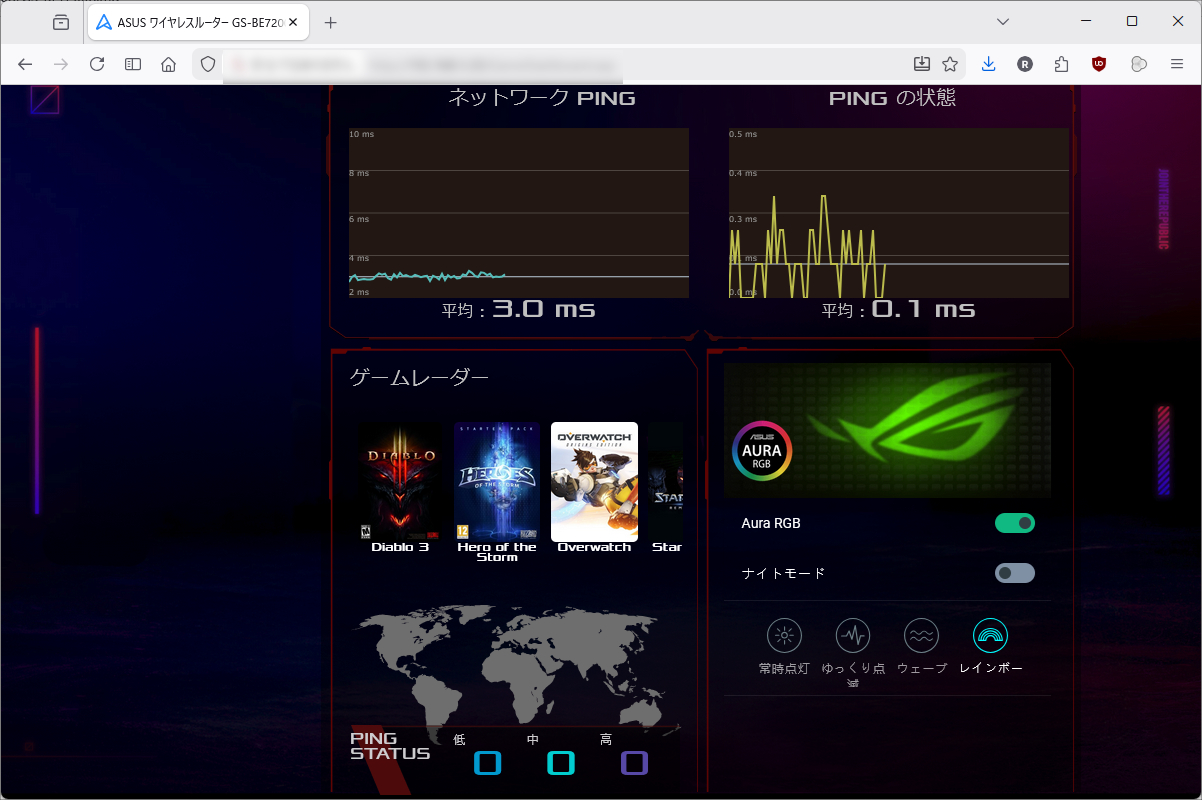Open the Overwatch game in ゲームレーダー
This screenshot has width=1202, height=800.
pos(594,481)
